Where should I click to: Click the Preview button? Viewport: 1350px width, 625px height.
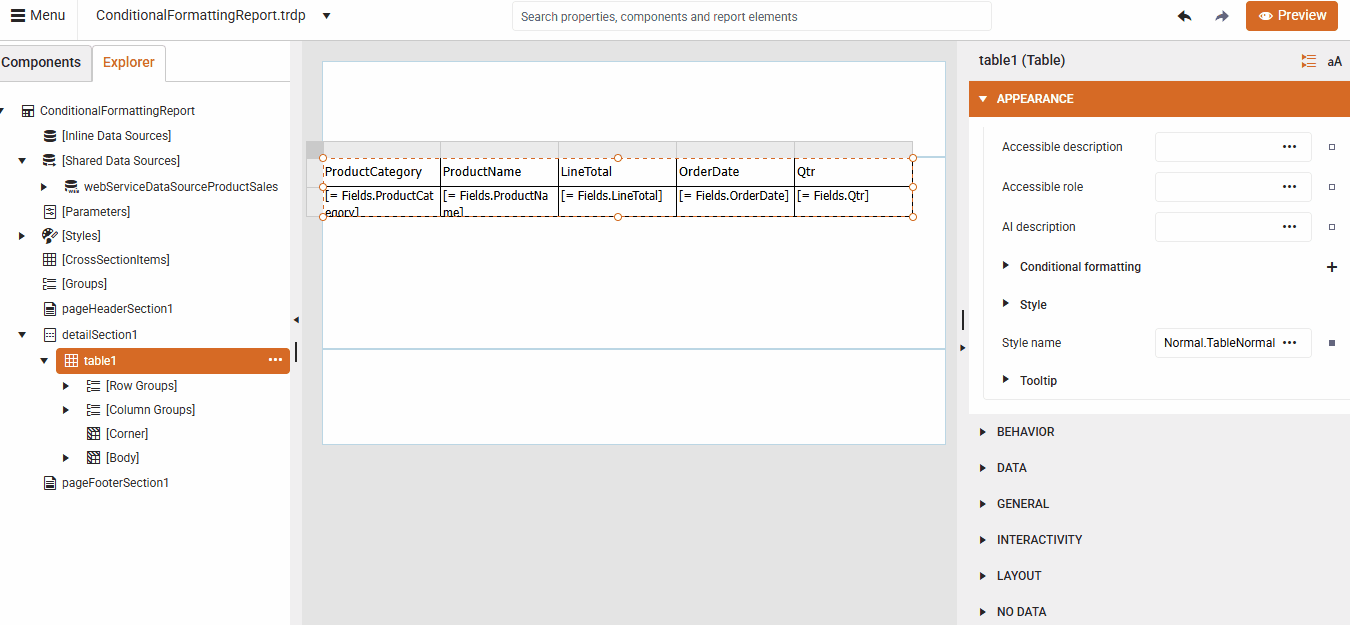coord(1291,16)
